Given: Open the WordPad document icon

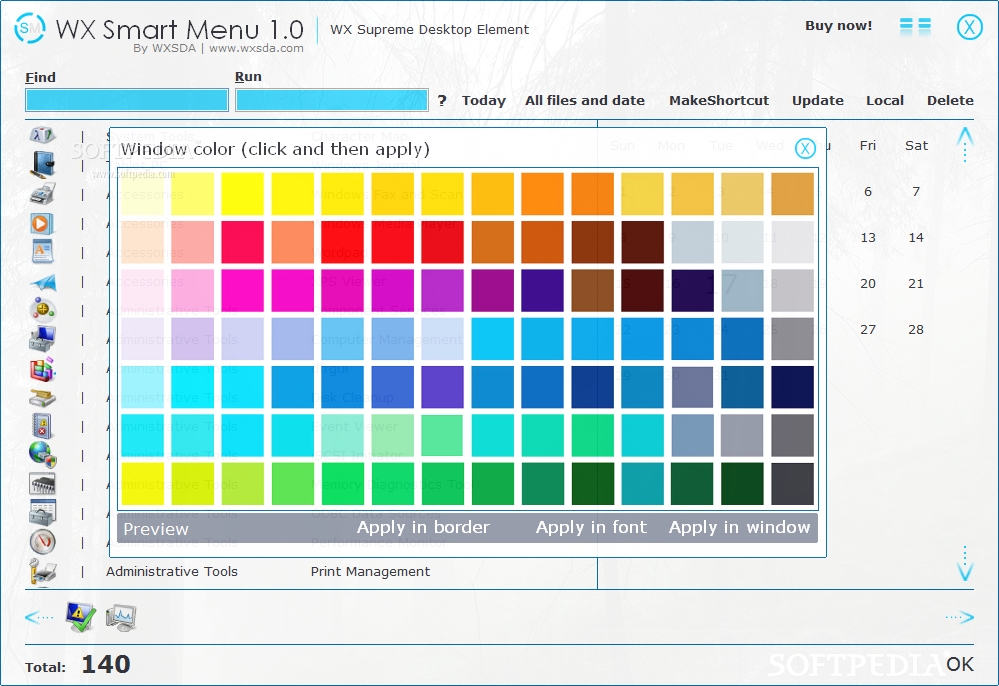Looking at the screenshot, I should [x=42, y=251].
